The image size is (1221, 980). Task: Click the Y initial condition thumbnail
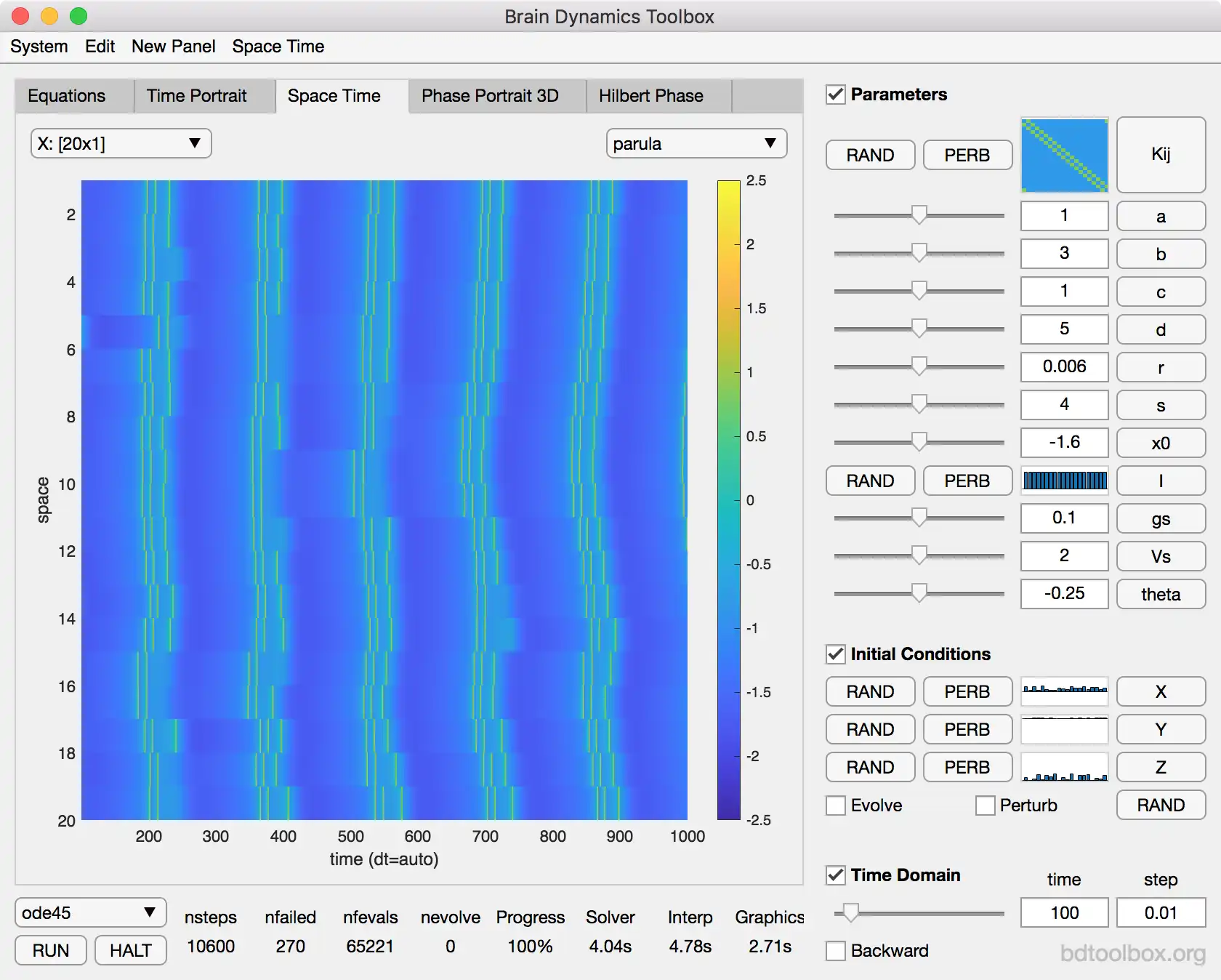pos(1064,729)
